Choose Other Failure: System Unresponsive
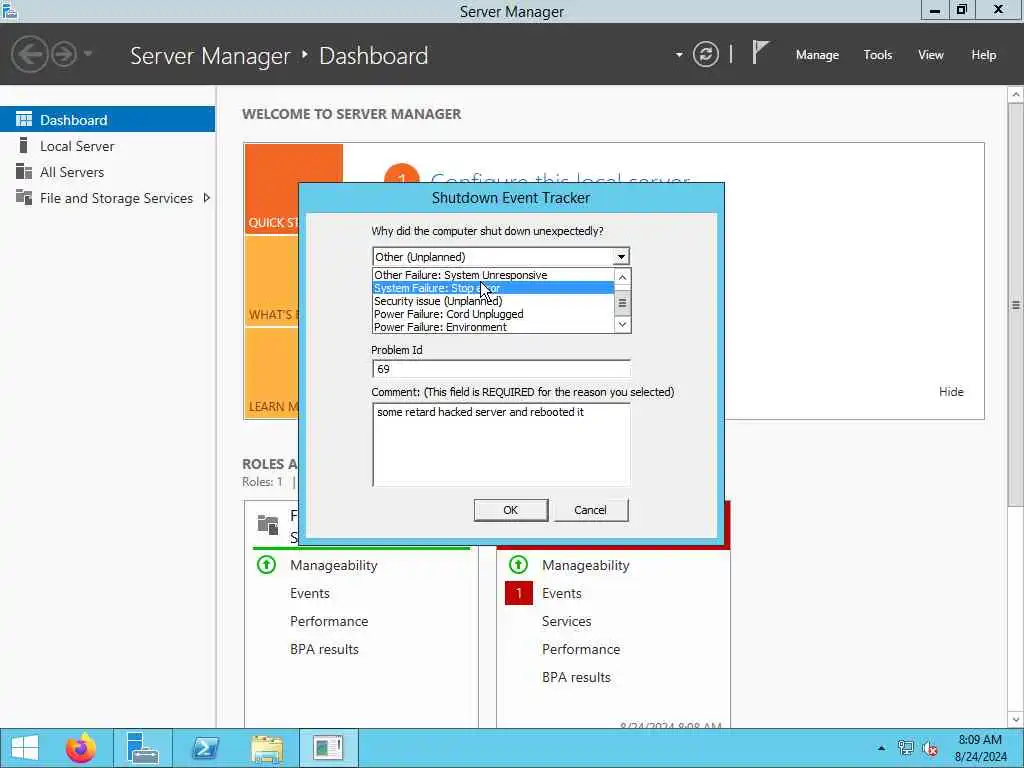The height and width of the screenshot is (768, 1024). click(493, 275)
